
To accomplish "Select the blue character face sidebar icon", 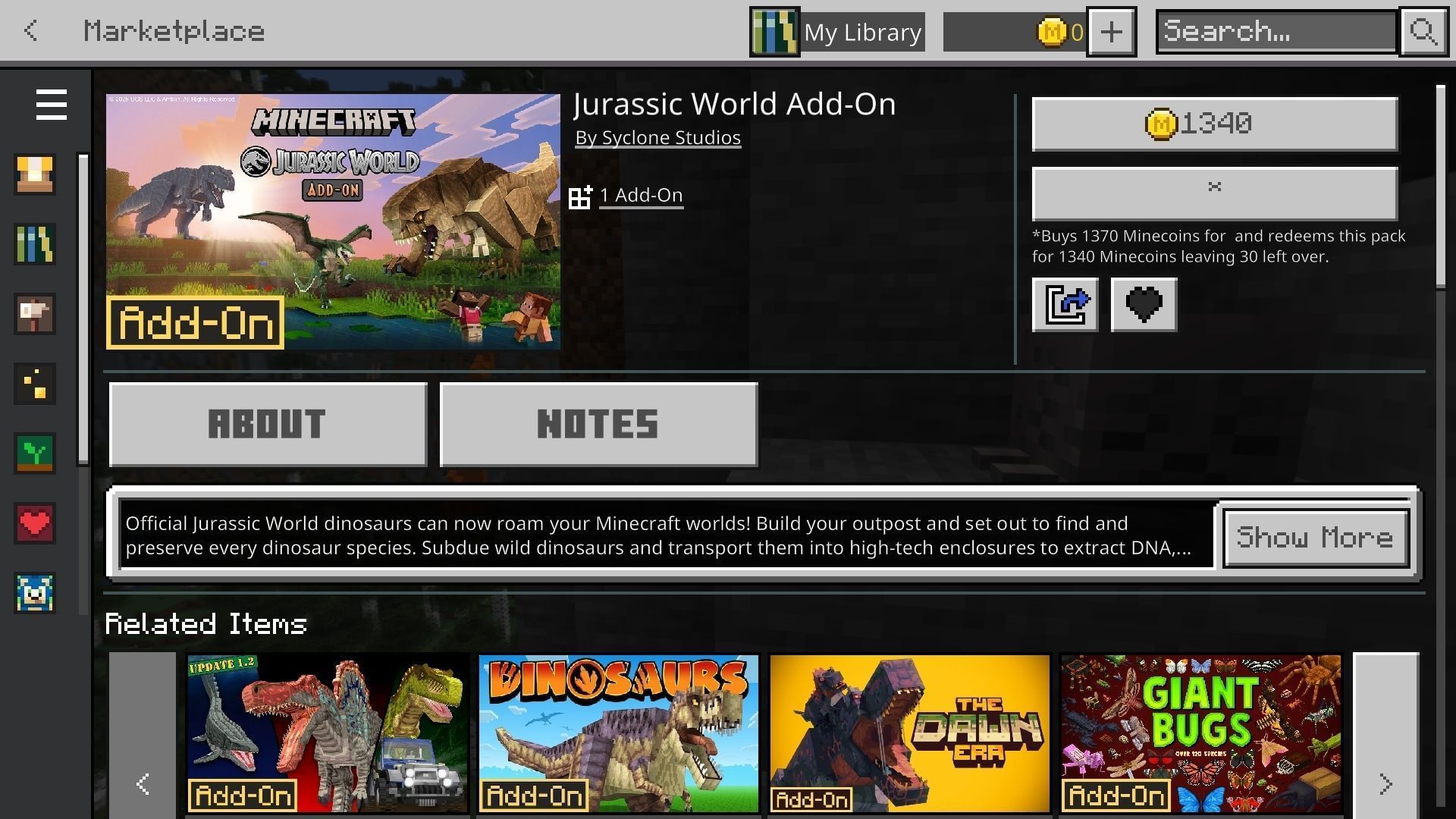I will pyautogui.click(x=35, y=593).
